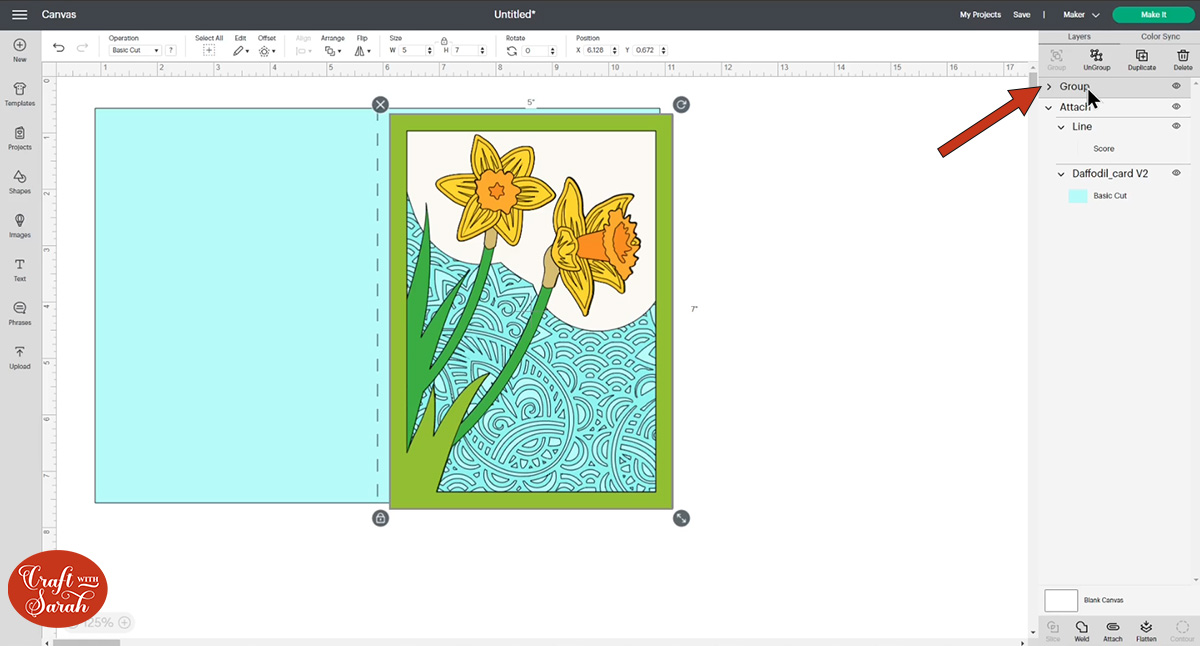Open the Images library

tap(19, 226)
